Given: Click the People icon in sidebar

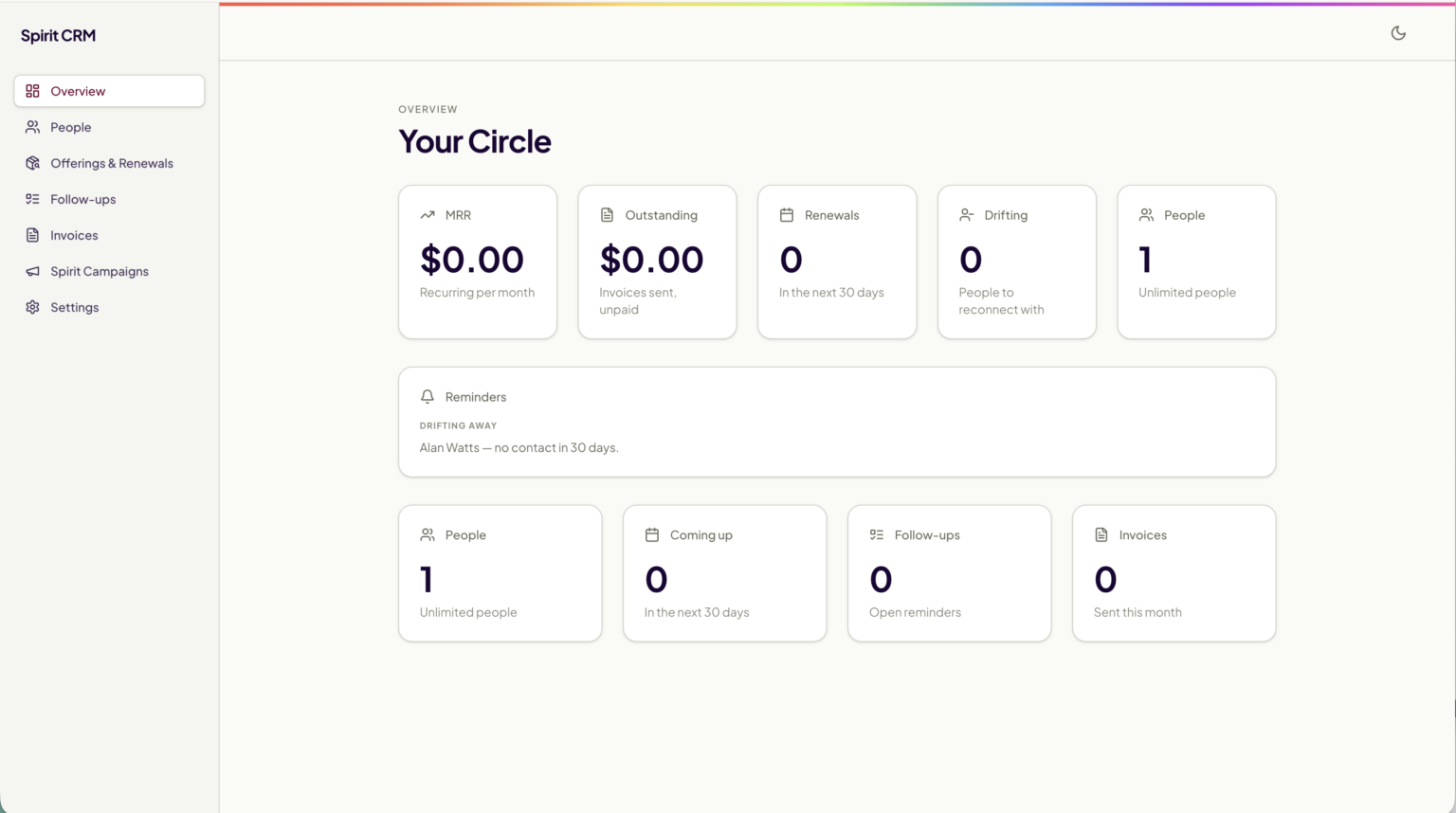Looking at the screenshot, I should [32, 127].
